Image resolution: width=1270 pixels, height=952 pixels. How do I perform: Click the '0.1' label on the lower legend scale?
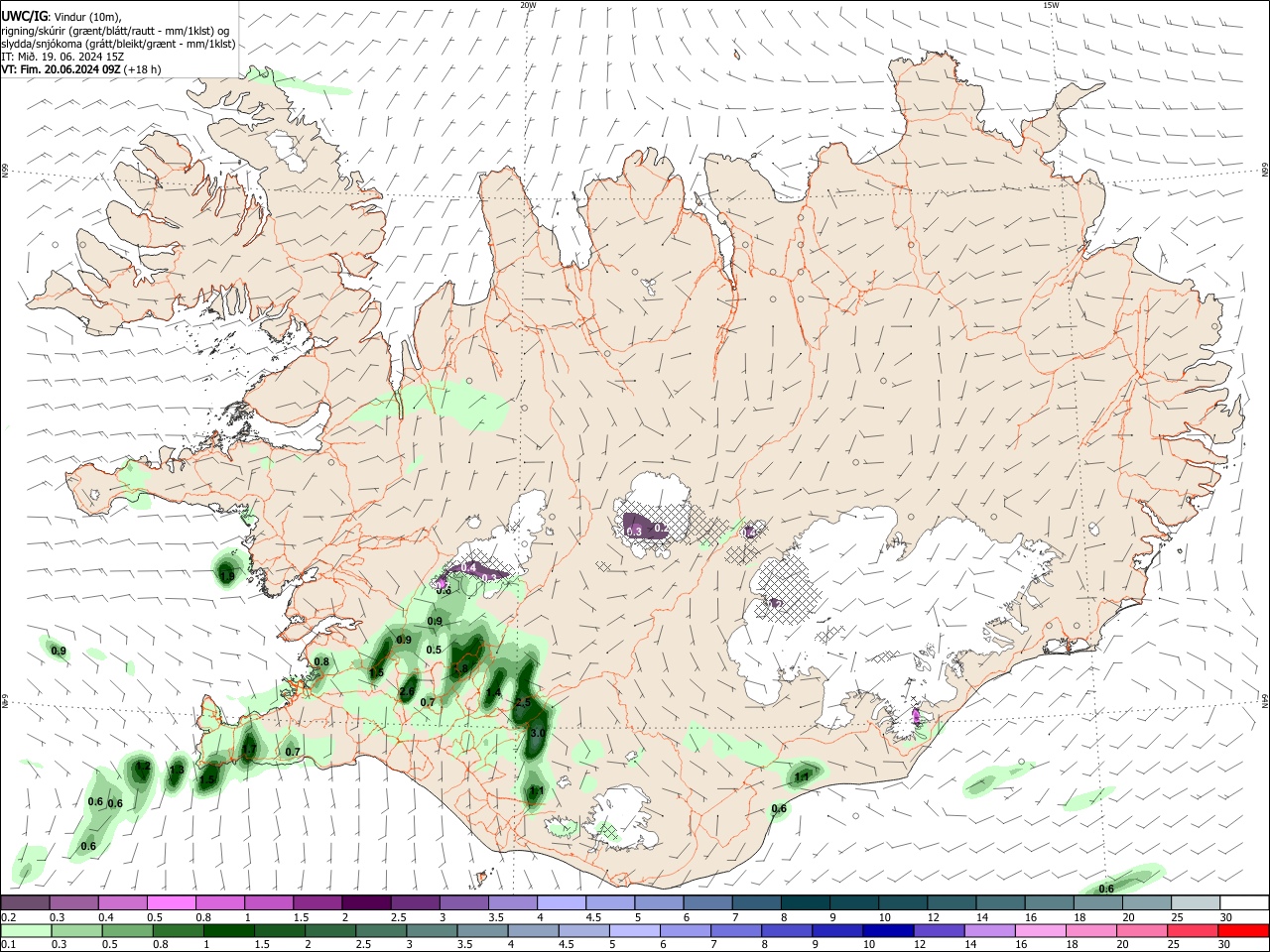(x=8, y=945)
